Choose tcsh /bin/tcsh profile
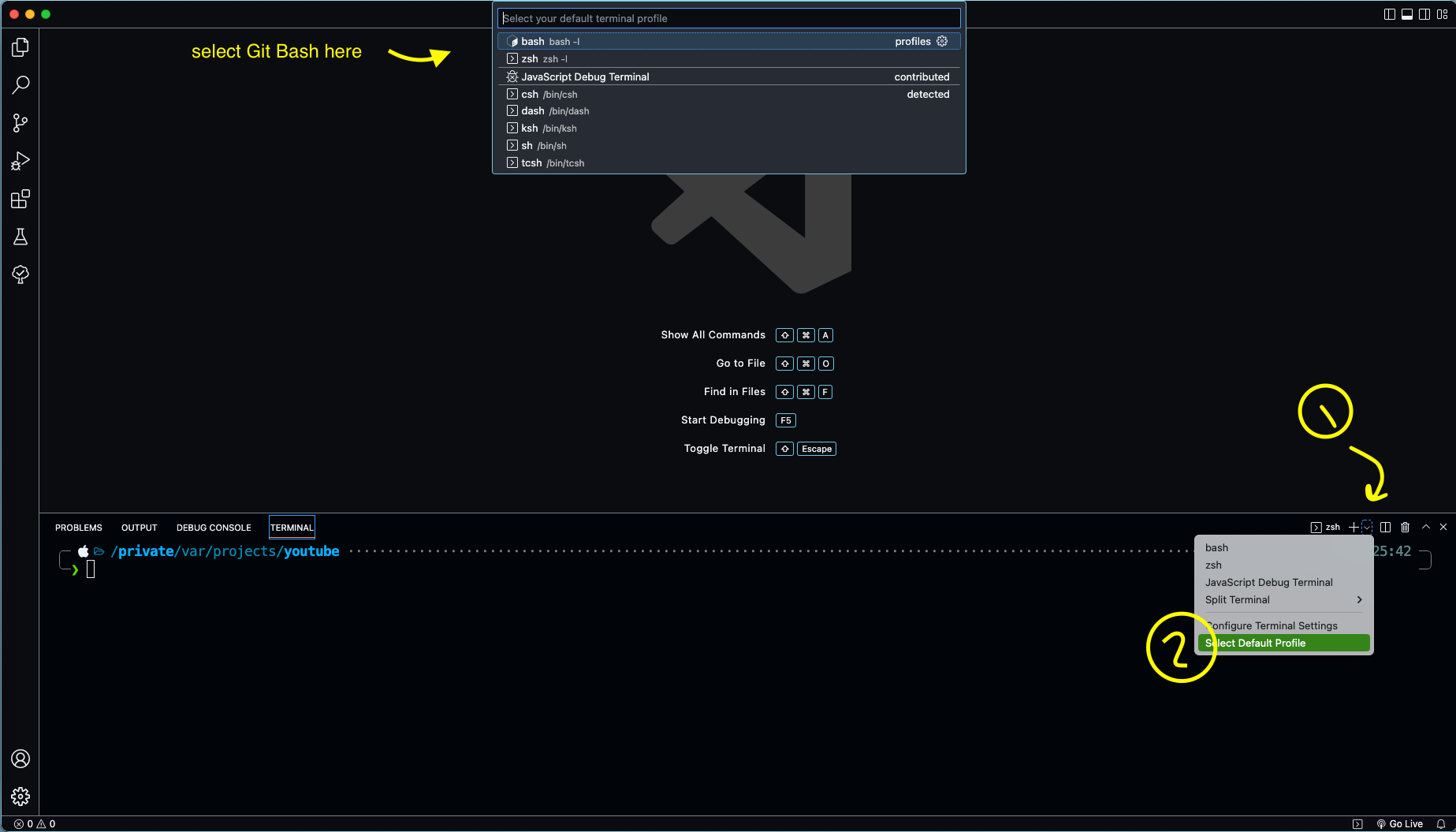This screenshot has height=832, width=1456. (x=729, y=163)
